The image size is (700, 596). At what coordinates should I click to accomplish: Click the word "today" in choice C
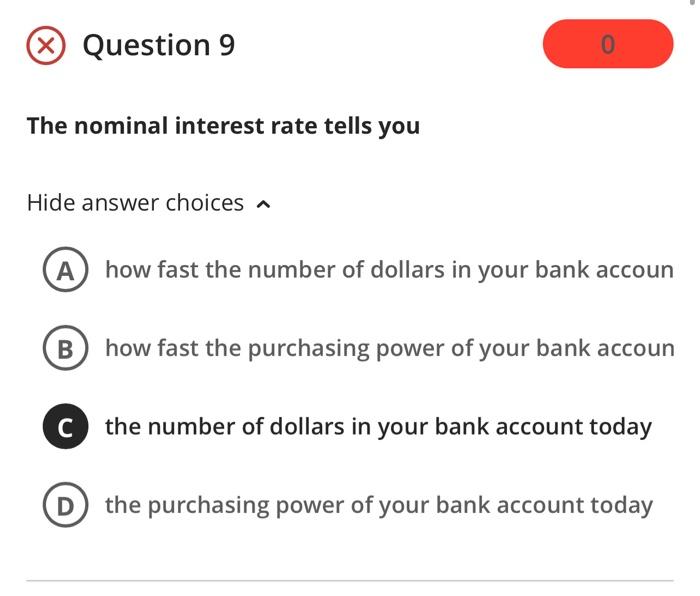(620, 427)
